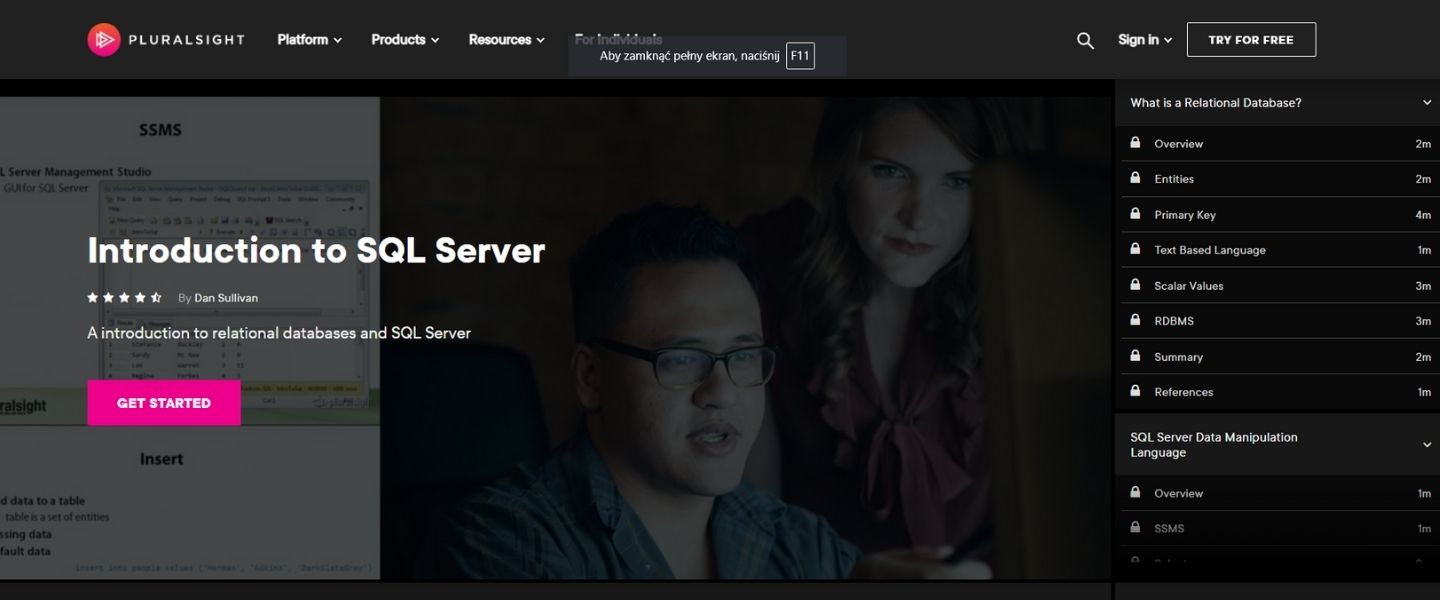Click the TRY FOR FREE button
Image resolution: width=1440 pixels, height=600 pixels.
(1251, 40)
